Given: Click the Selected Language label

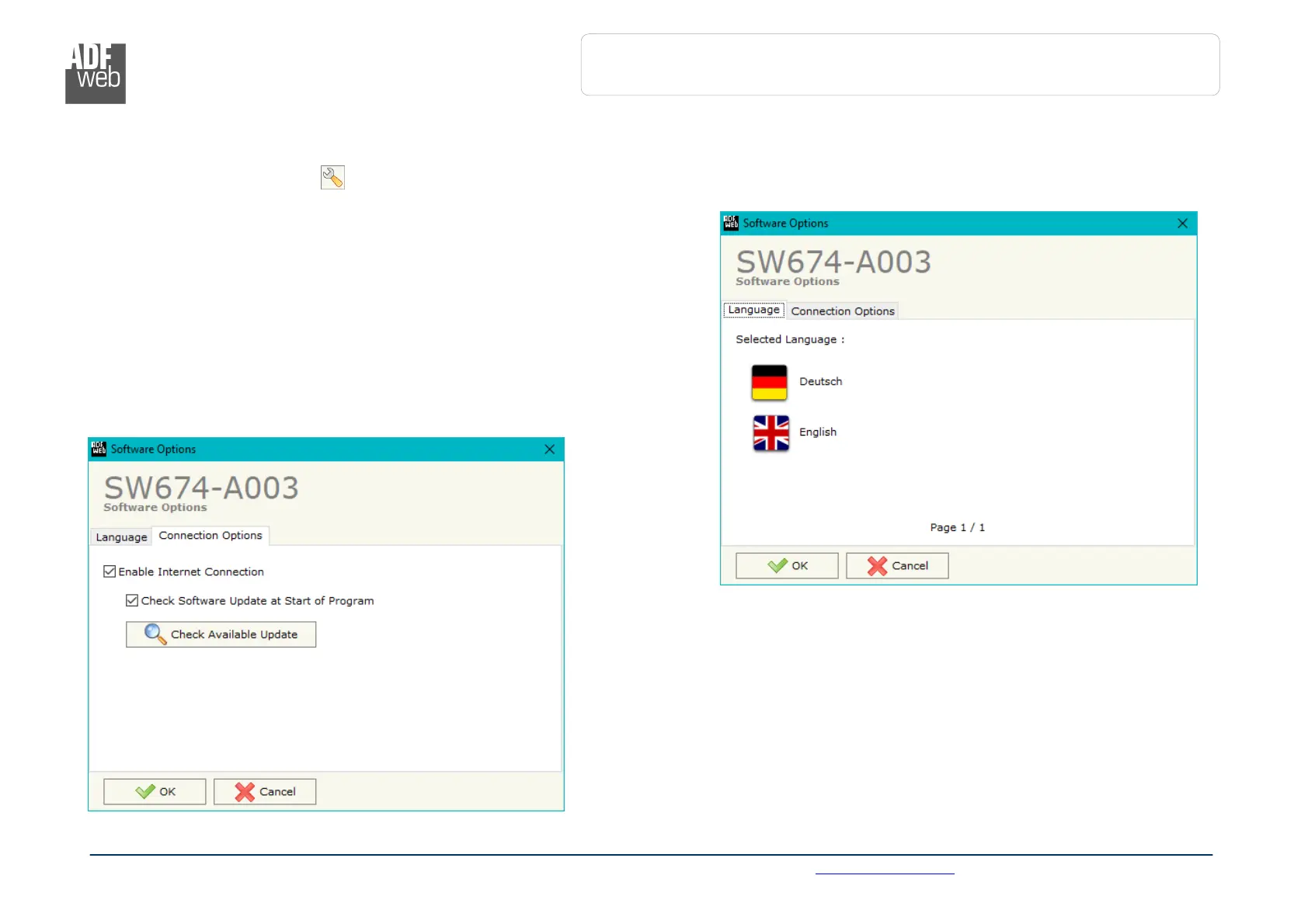Looking at the screenshot, I should pyautogui.click(x=790, y=340).
